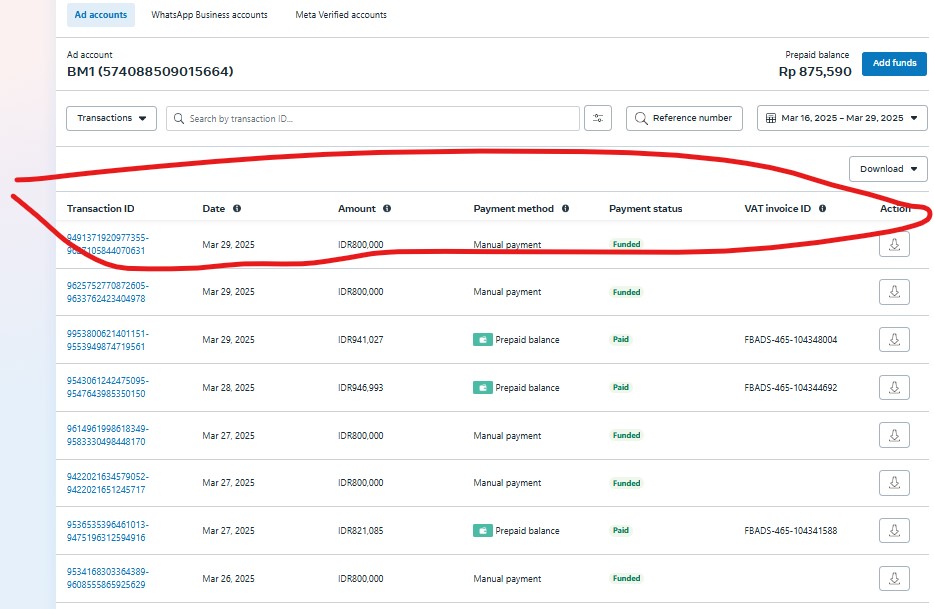Click the Reference number button
This screenshot has width=934, height=609.
(684, 118)
